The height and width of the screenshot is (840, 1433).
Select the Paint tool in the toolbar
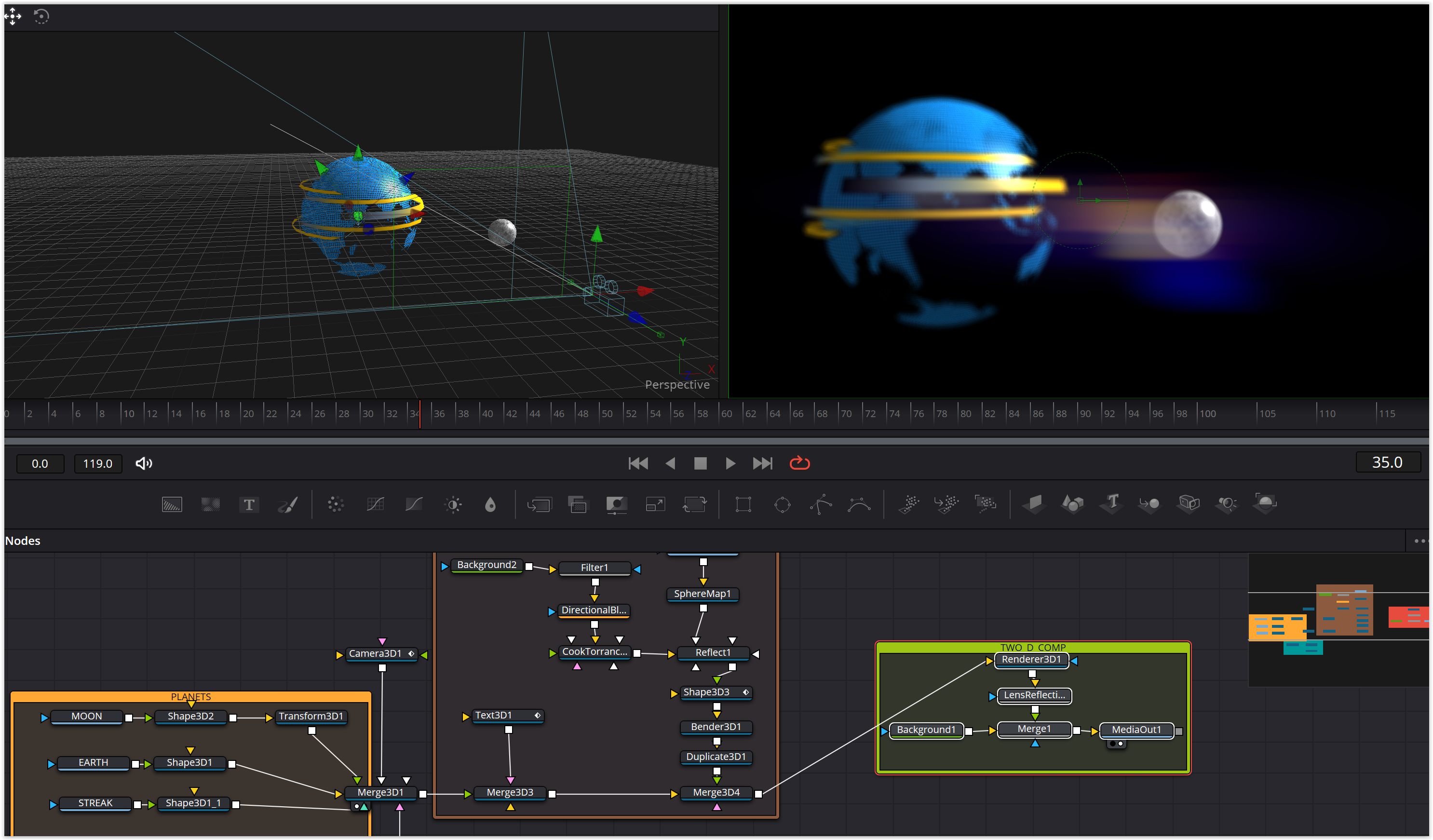(288, 504)
